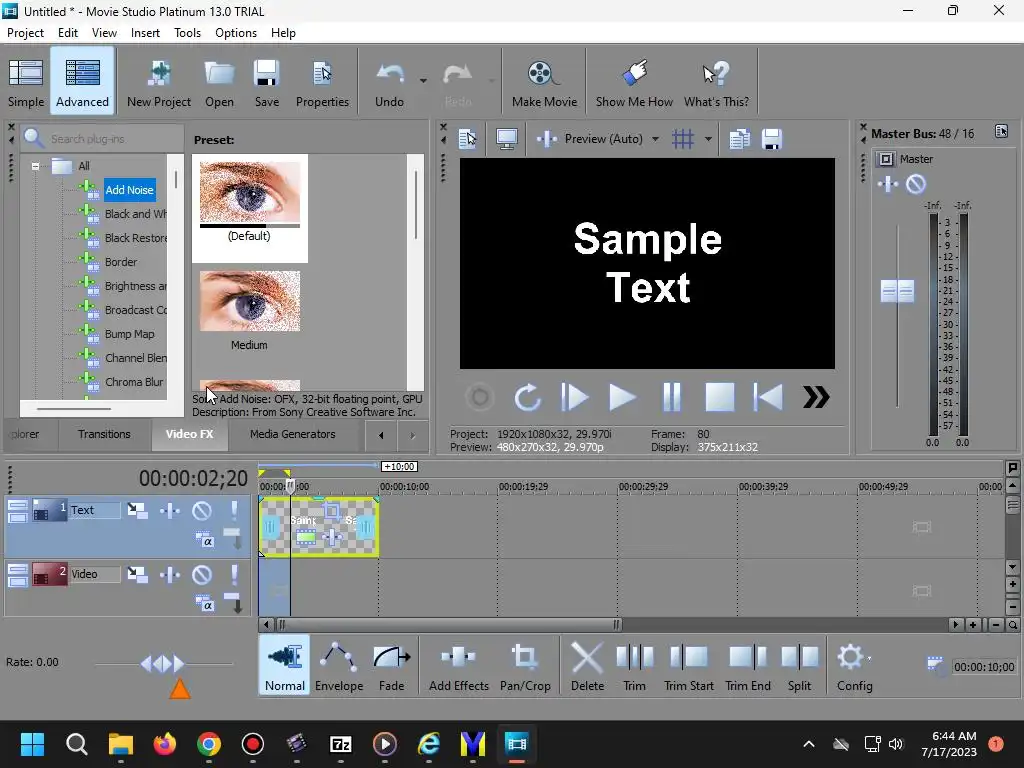Open the Insert menu

tap(145, 33)
